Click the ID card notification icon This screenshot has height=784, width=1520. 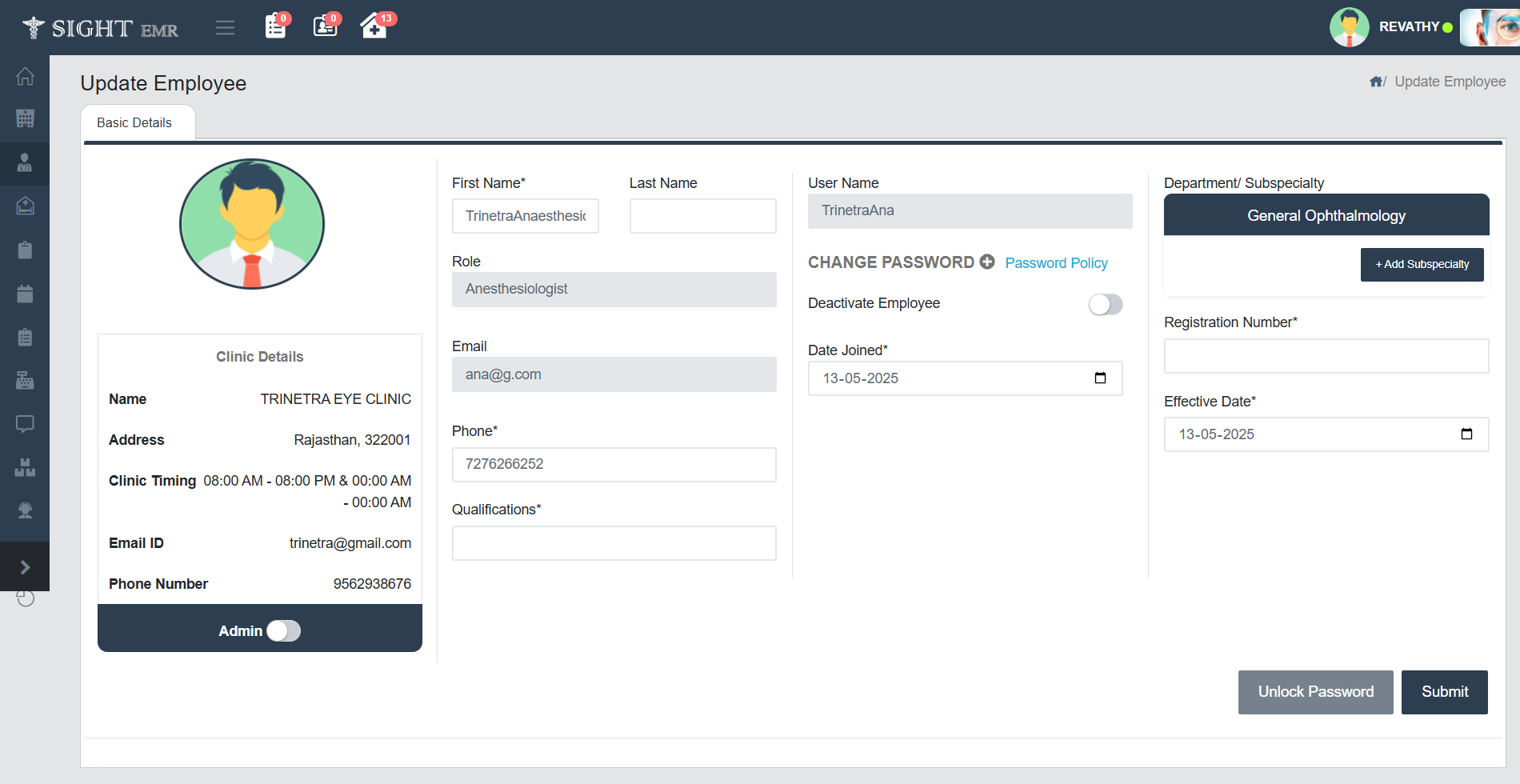[325, 27]
